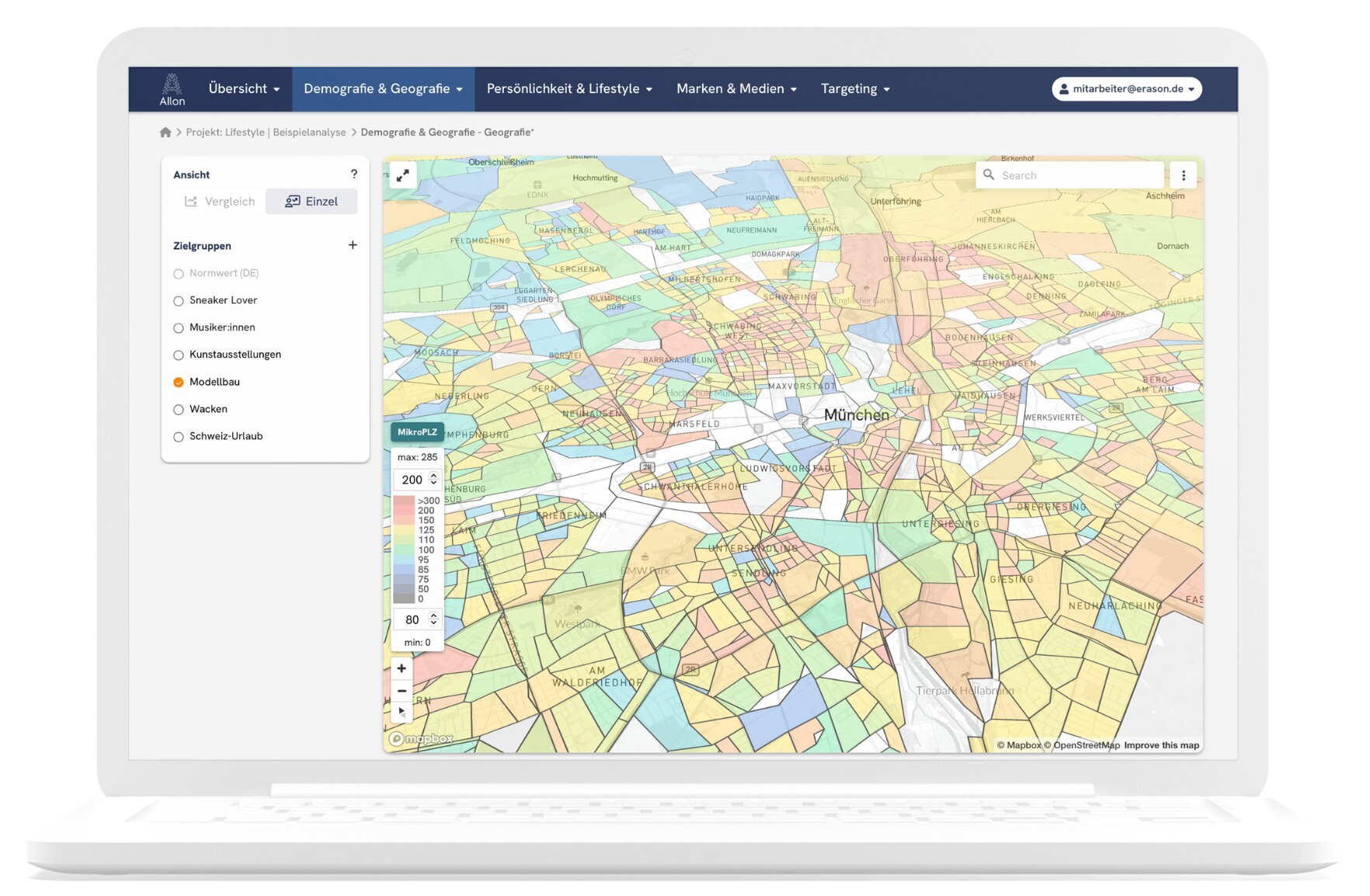Zoom out on the map
This screenshot has width=1370, height=896.
(x=402, y=690)
